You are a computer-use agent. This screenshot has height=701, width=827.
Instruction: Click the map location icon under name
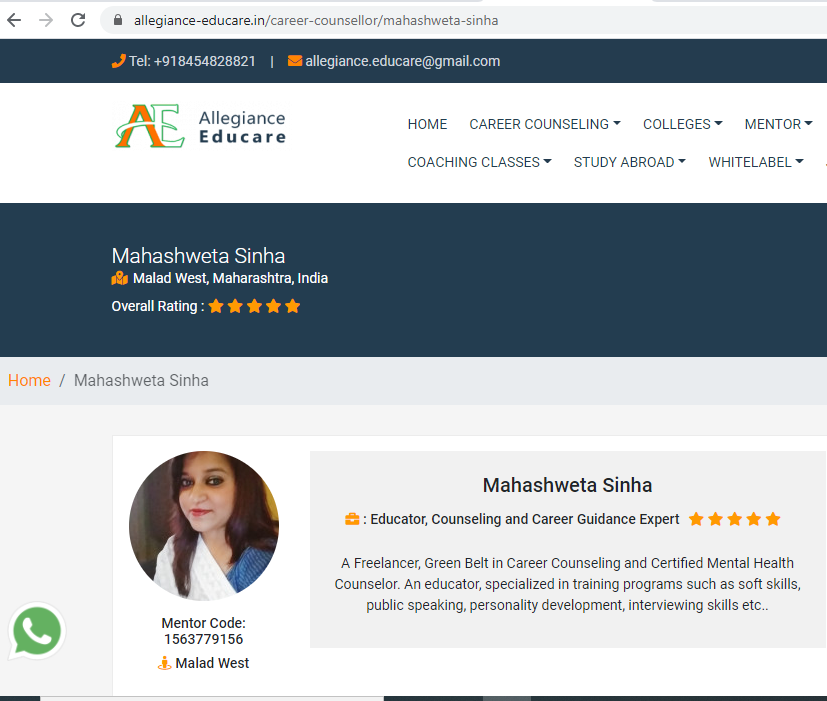pyautogui.click(x=120, y=278)
